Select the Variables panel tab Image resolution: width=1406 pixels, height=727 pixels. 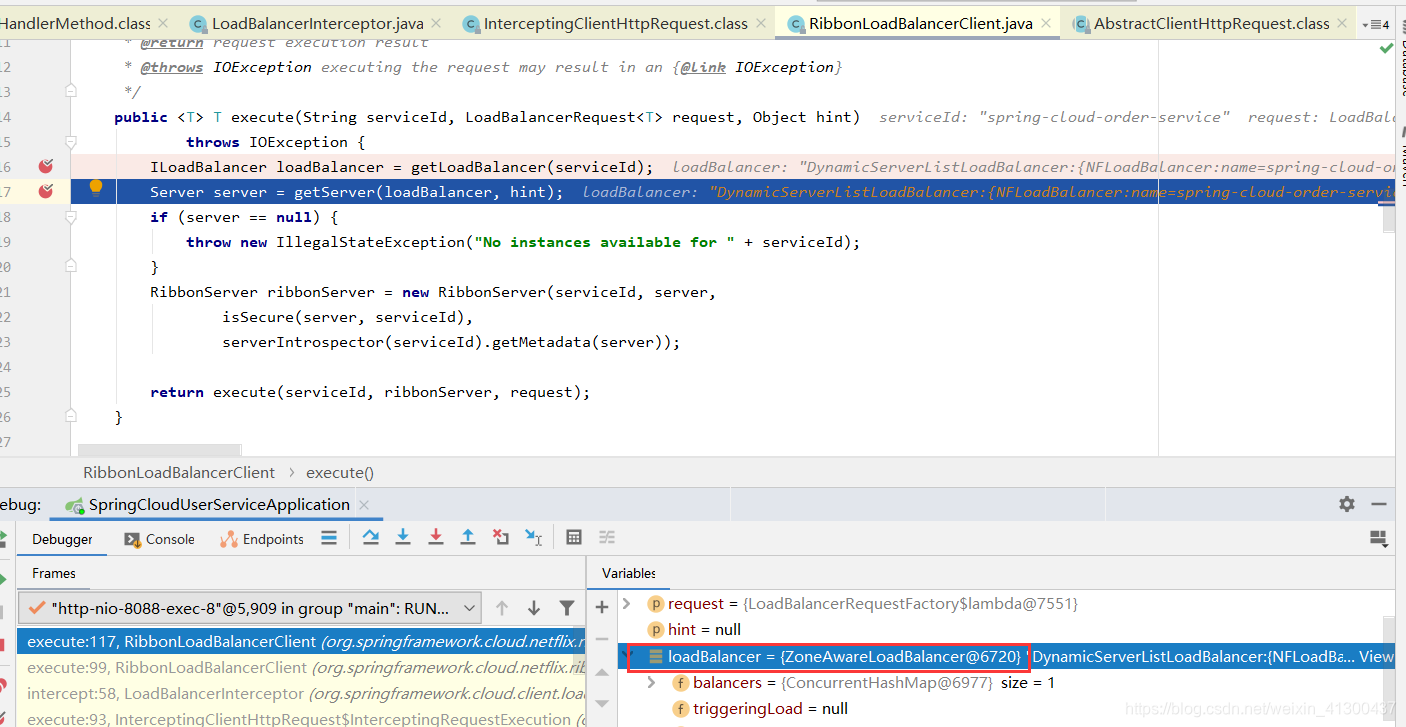coord(629,573)
